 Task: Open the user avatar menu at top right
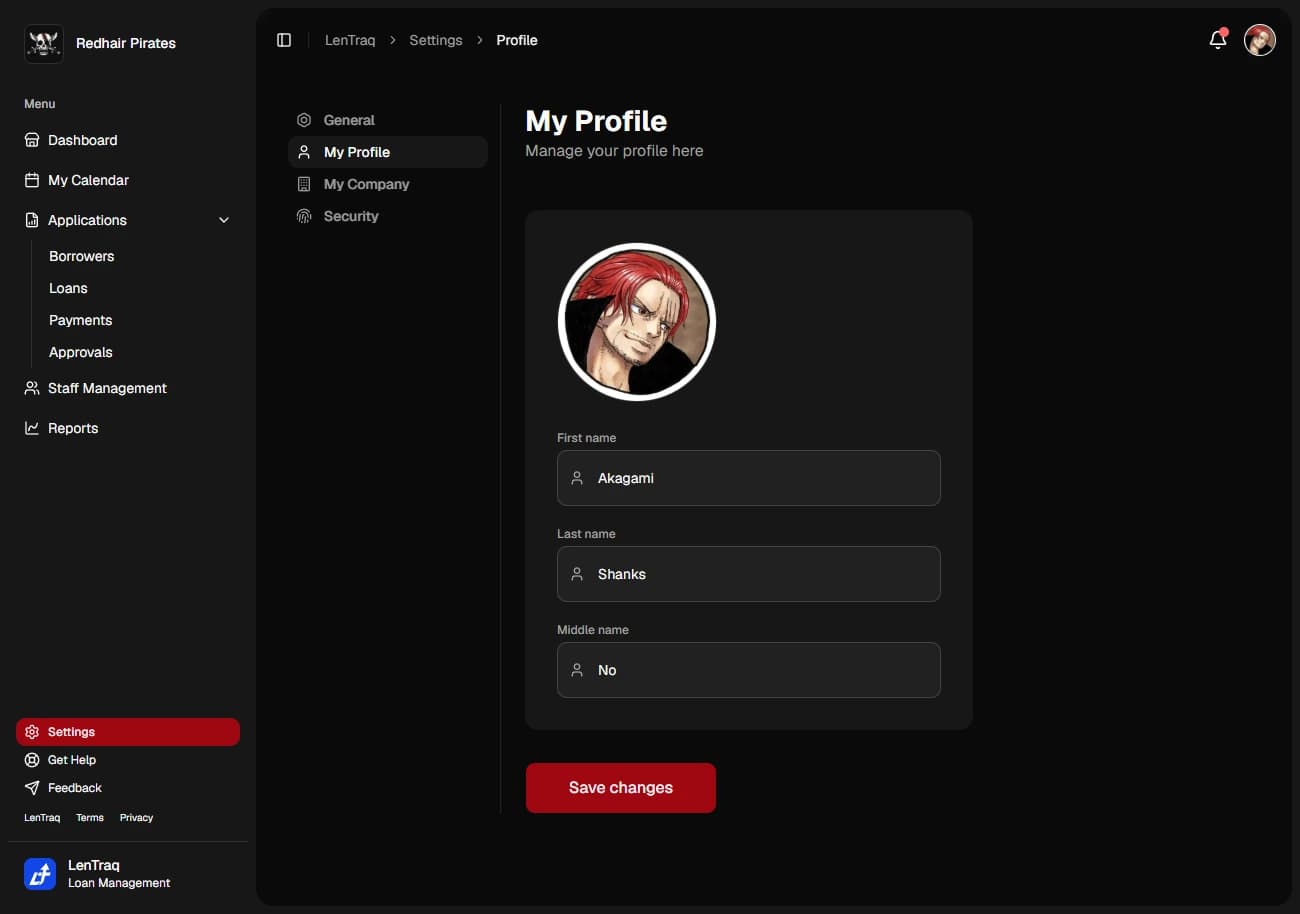(x=1260, y=40)
